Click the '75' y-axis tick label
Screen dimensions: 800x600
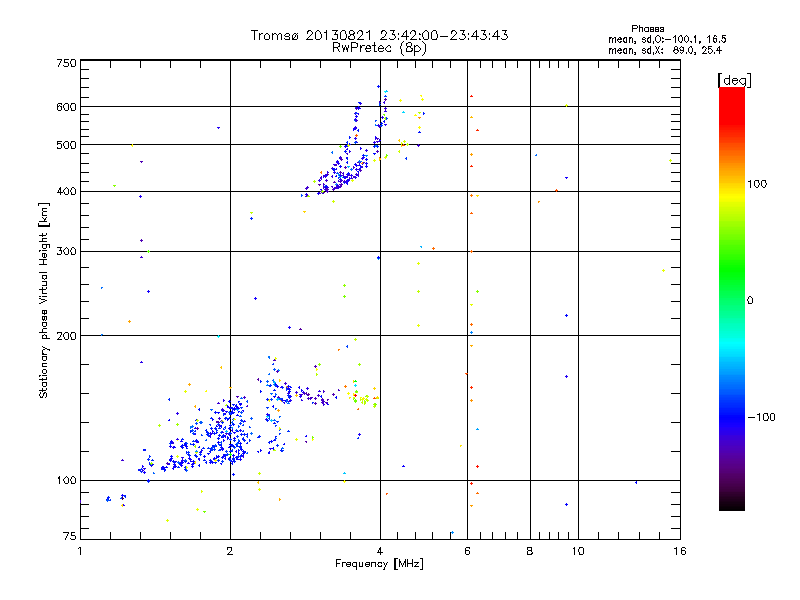70,536
